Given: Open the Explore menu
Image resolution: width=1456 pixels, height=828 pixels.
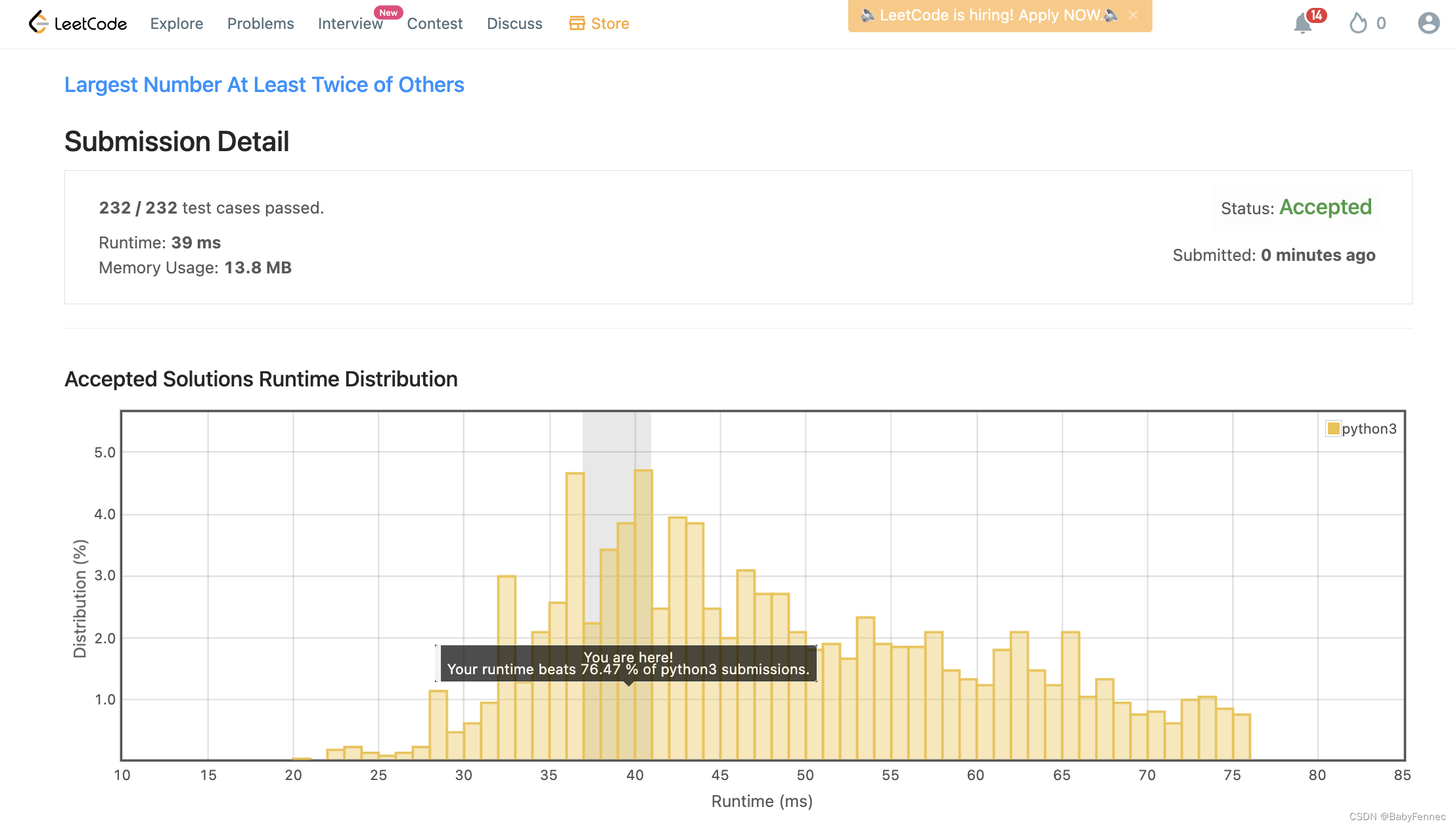Looking at the screenshot, I should pyautogui.click(x=176, y=24).
